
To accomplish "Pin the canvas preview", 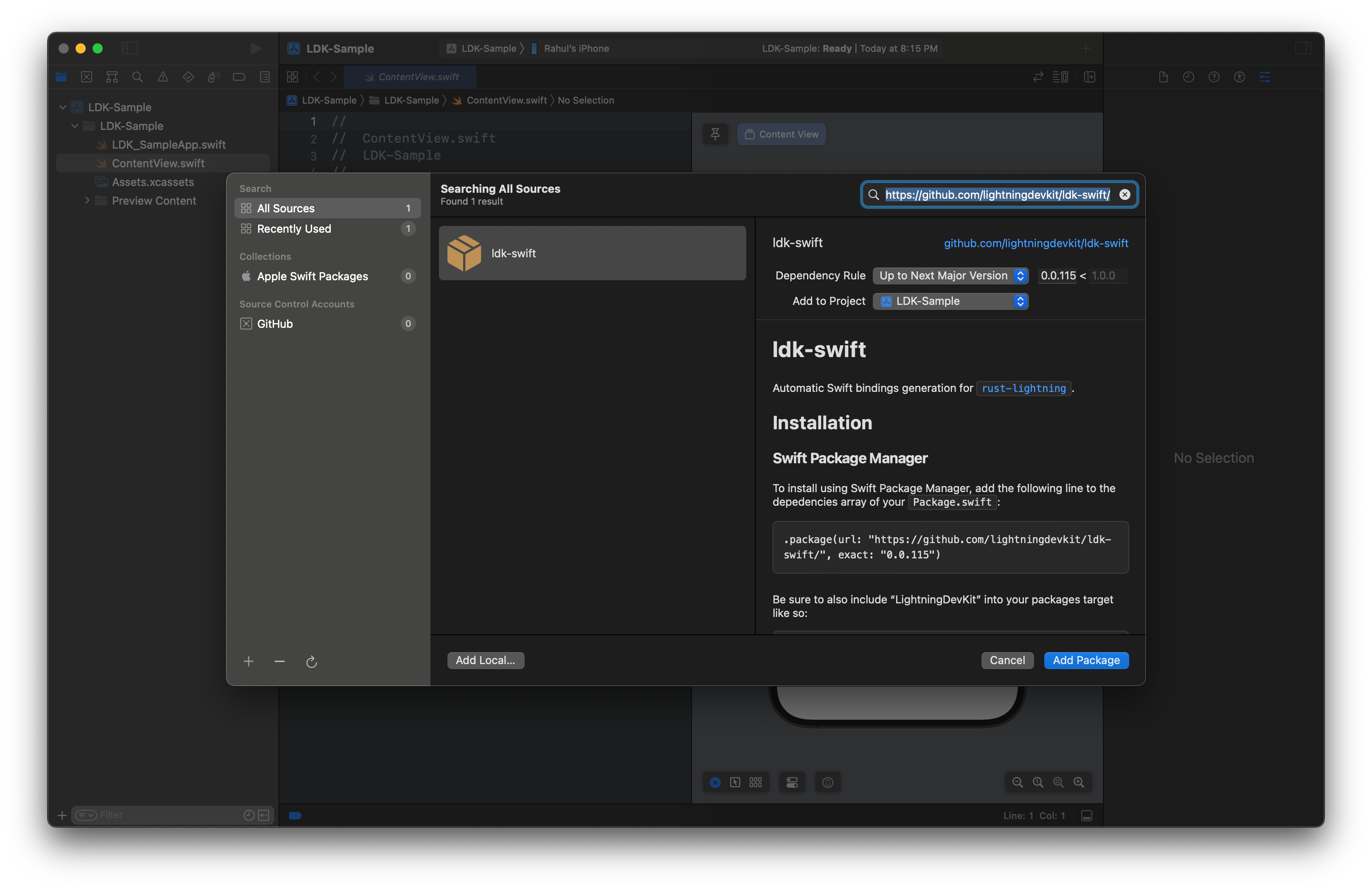I will [x=715, y=135].
